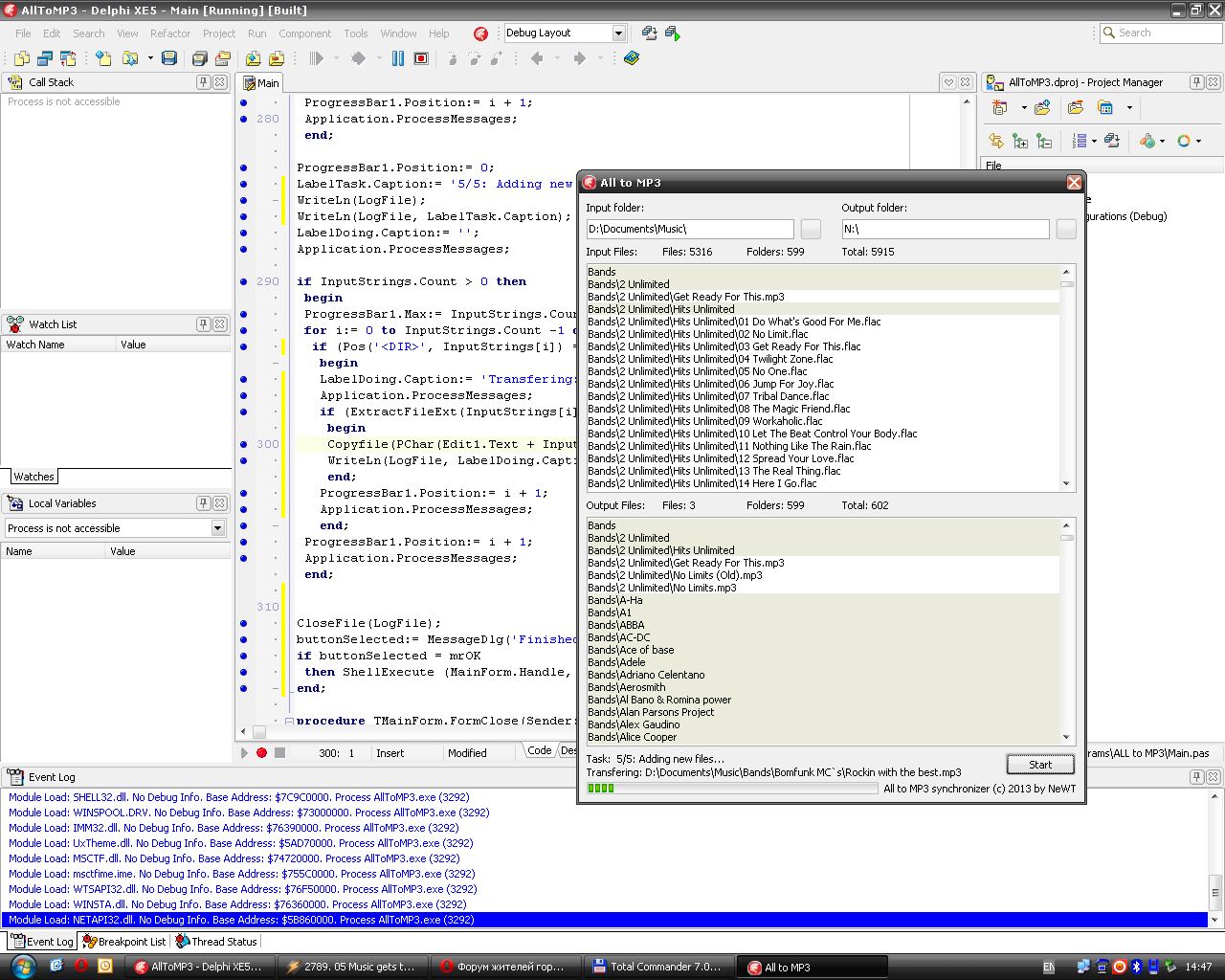Screen dimensions: 1225x980
Task: Click the Total Commander taskbar button
Action: pyautogui.click(x=657, y=967)
